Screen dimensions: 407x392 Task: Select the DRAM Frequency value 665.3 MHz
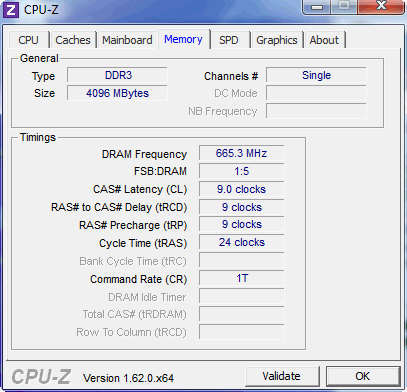coord(242,153)
